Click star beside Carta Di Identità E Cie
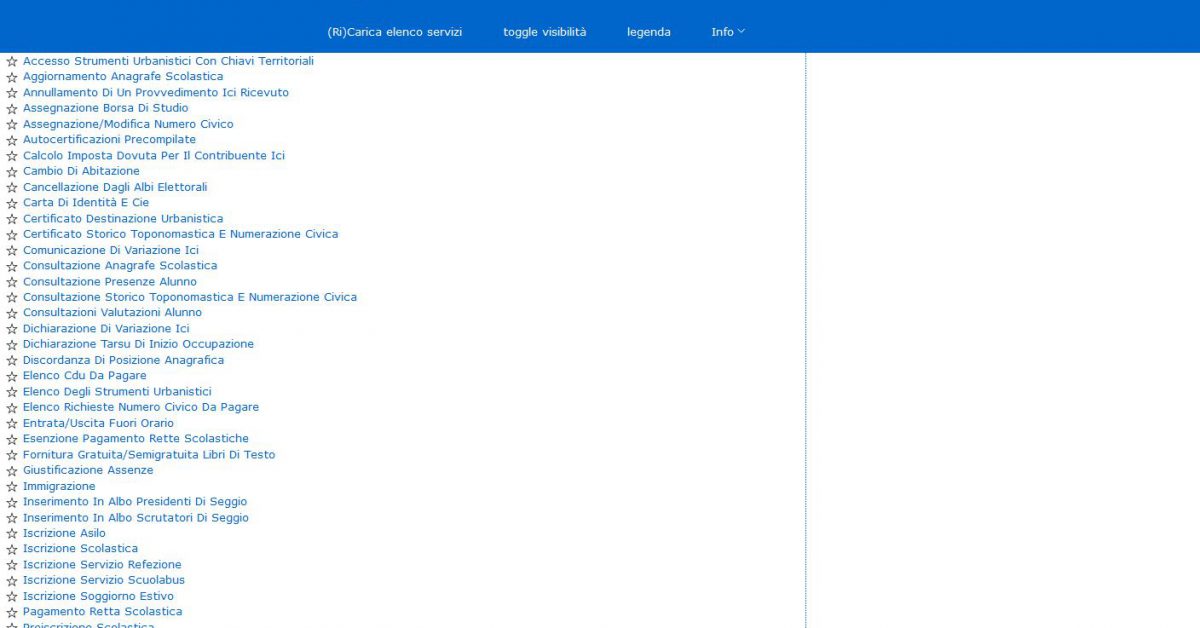 click(12, 203)
